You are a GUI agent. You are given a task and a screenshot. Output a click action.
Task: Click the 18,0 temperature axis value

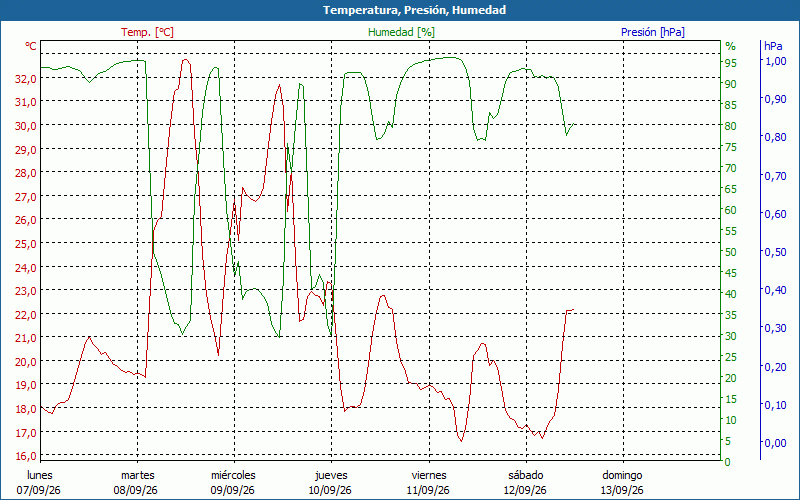pos(27,409)
